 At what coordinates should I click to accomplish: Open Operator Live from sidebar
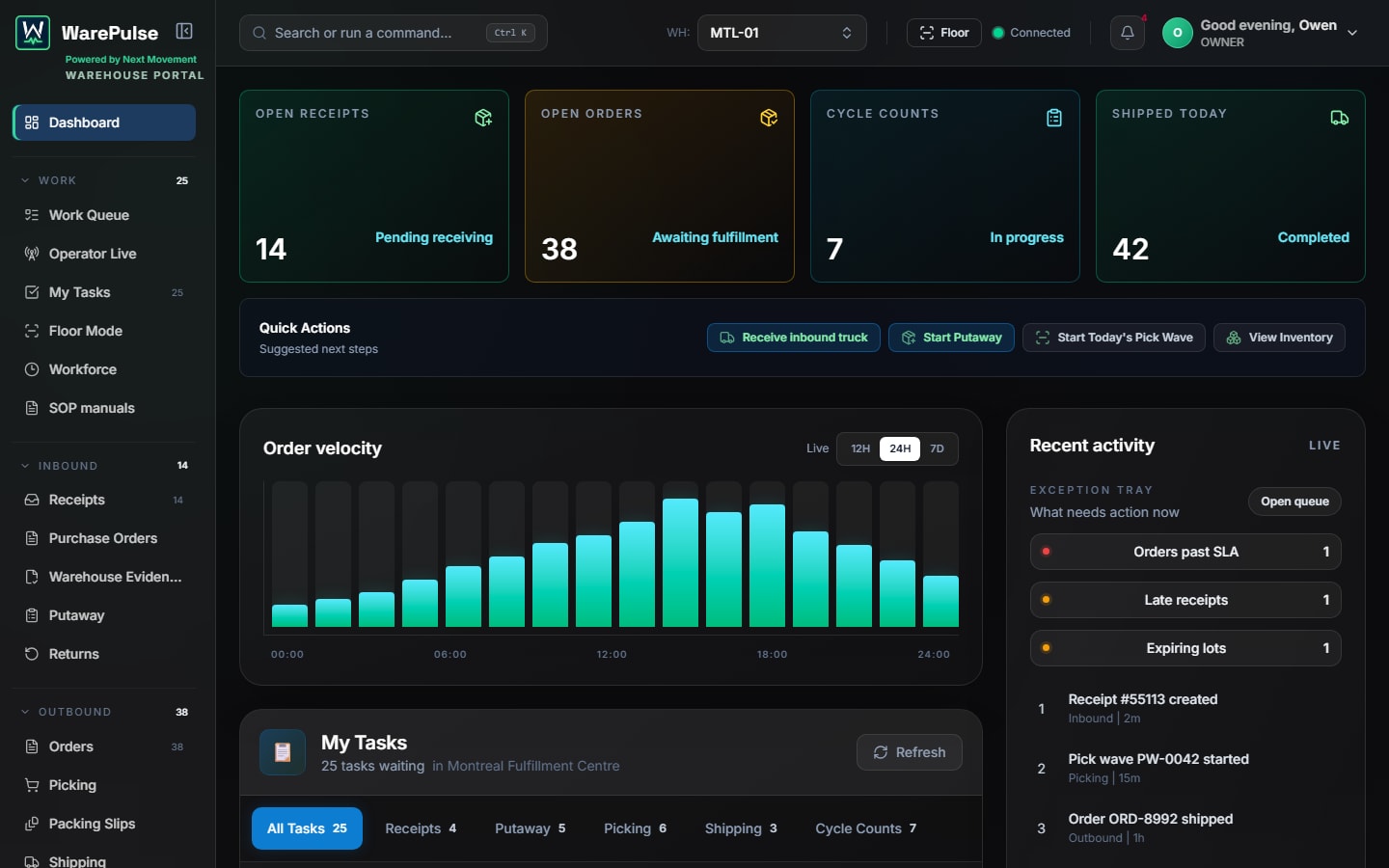point(104,254)
